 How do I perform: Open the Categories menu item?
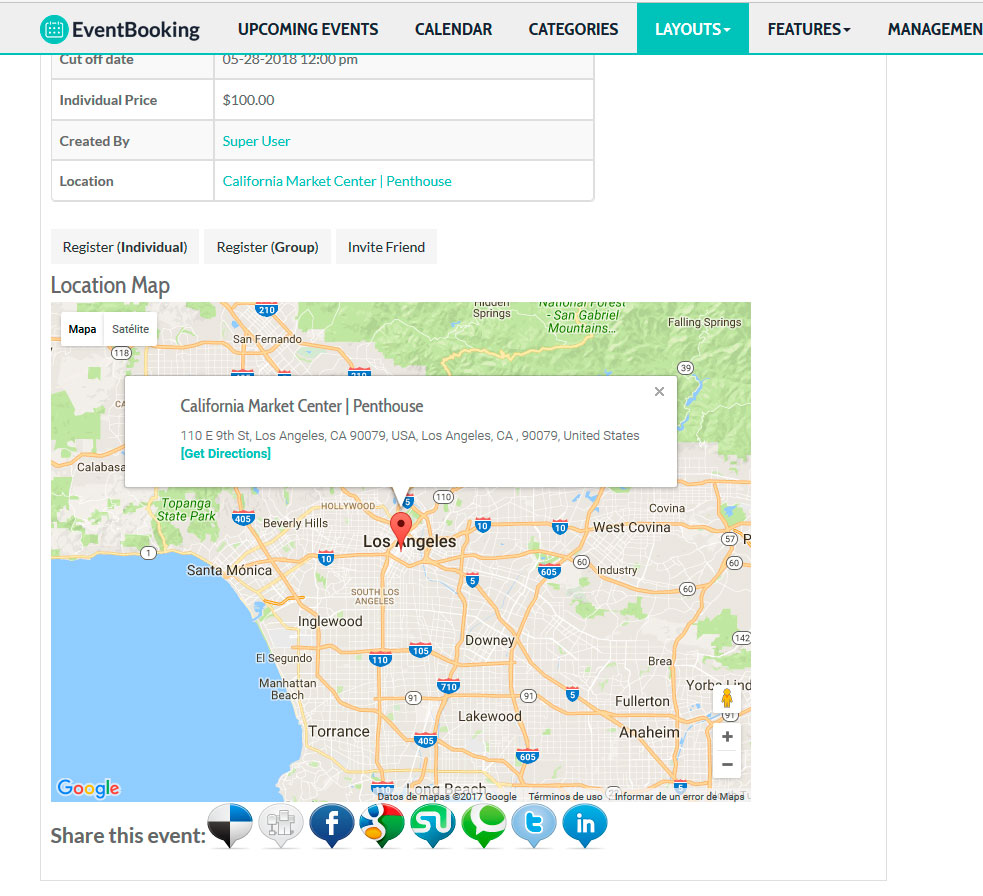click(x=573, y=29)
